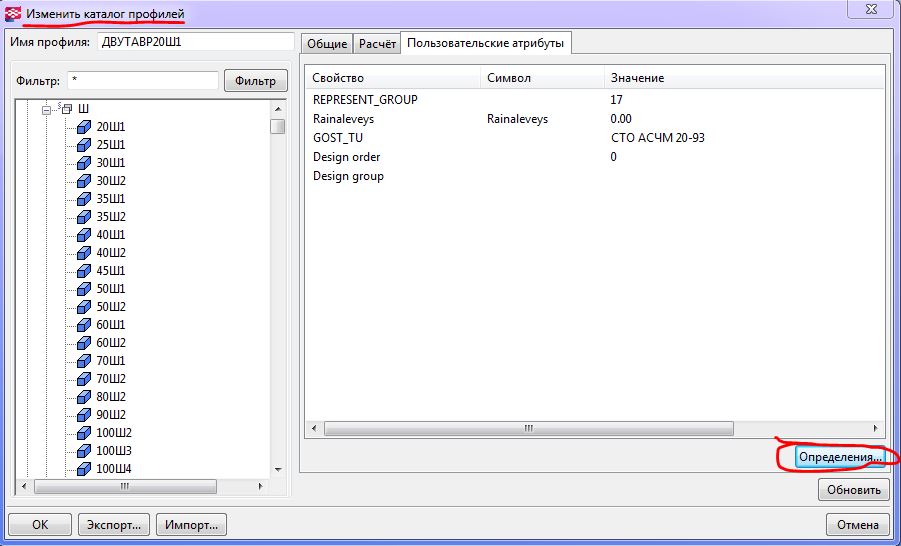Click the tree scrollbar up arrow

[x=278, y=109]
